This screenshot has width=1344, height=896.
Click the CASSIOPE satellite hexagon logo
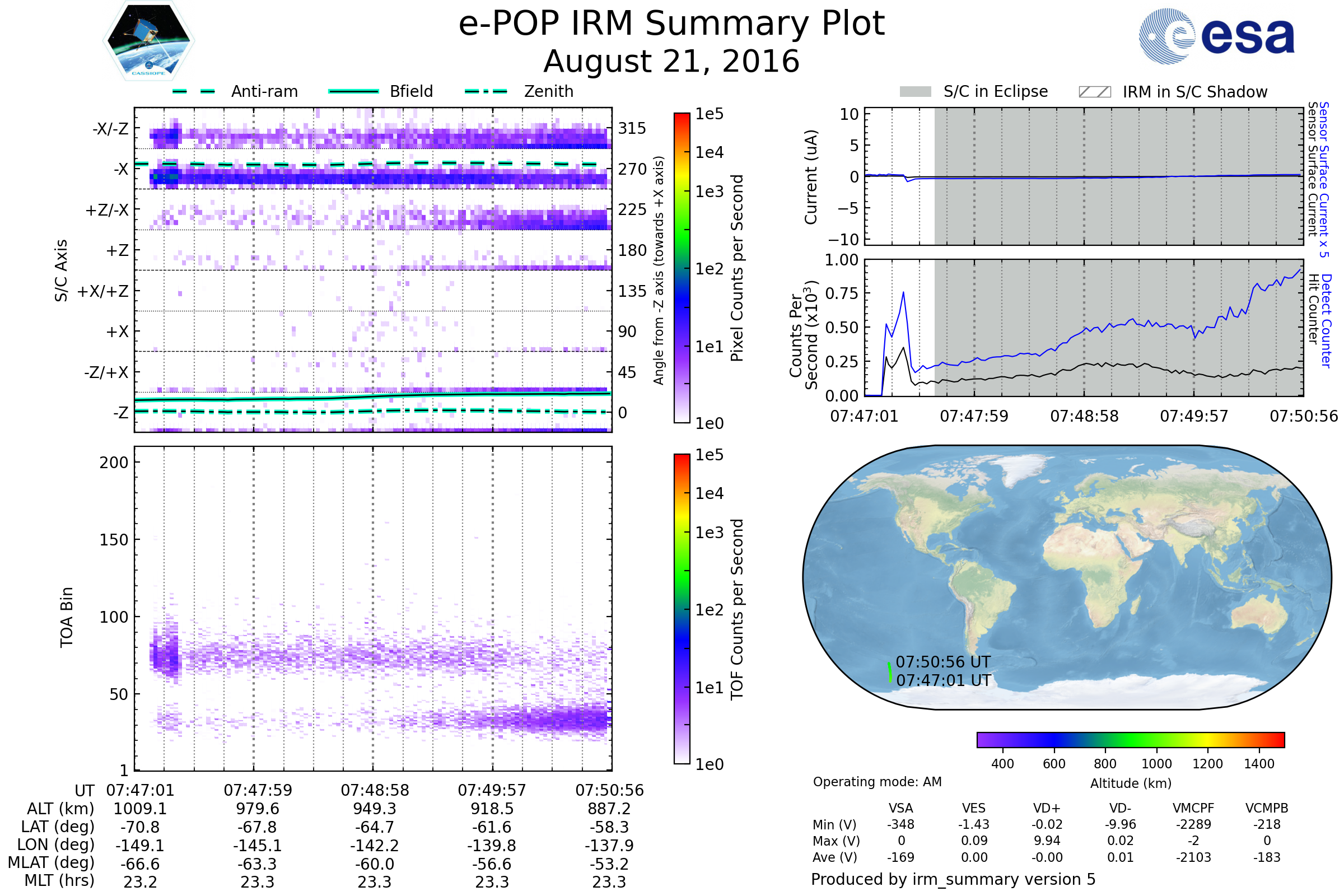click(148, 41)
